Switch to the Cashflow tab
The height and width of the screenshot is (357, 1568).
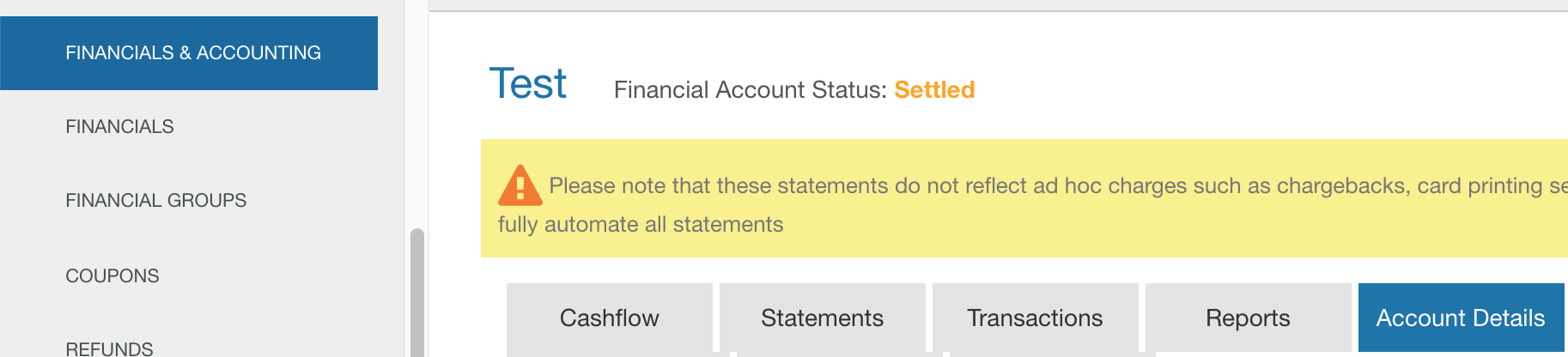coord(609,318)
